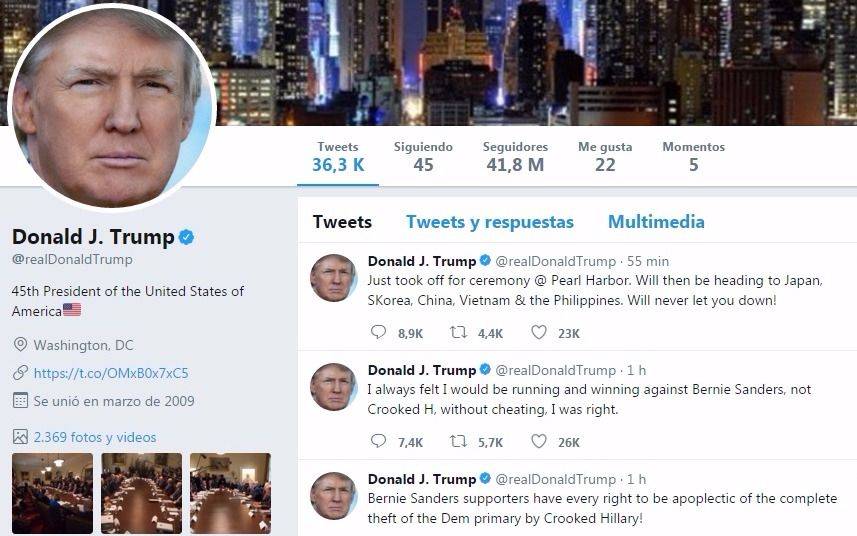Select the Tweets timeline tab
The width and height of the screenshot is (857, 536).
(342, 221)
